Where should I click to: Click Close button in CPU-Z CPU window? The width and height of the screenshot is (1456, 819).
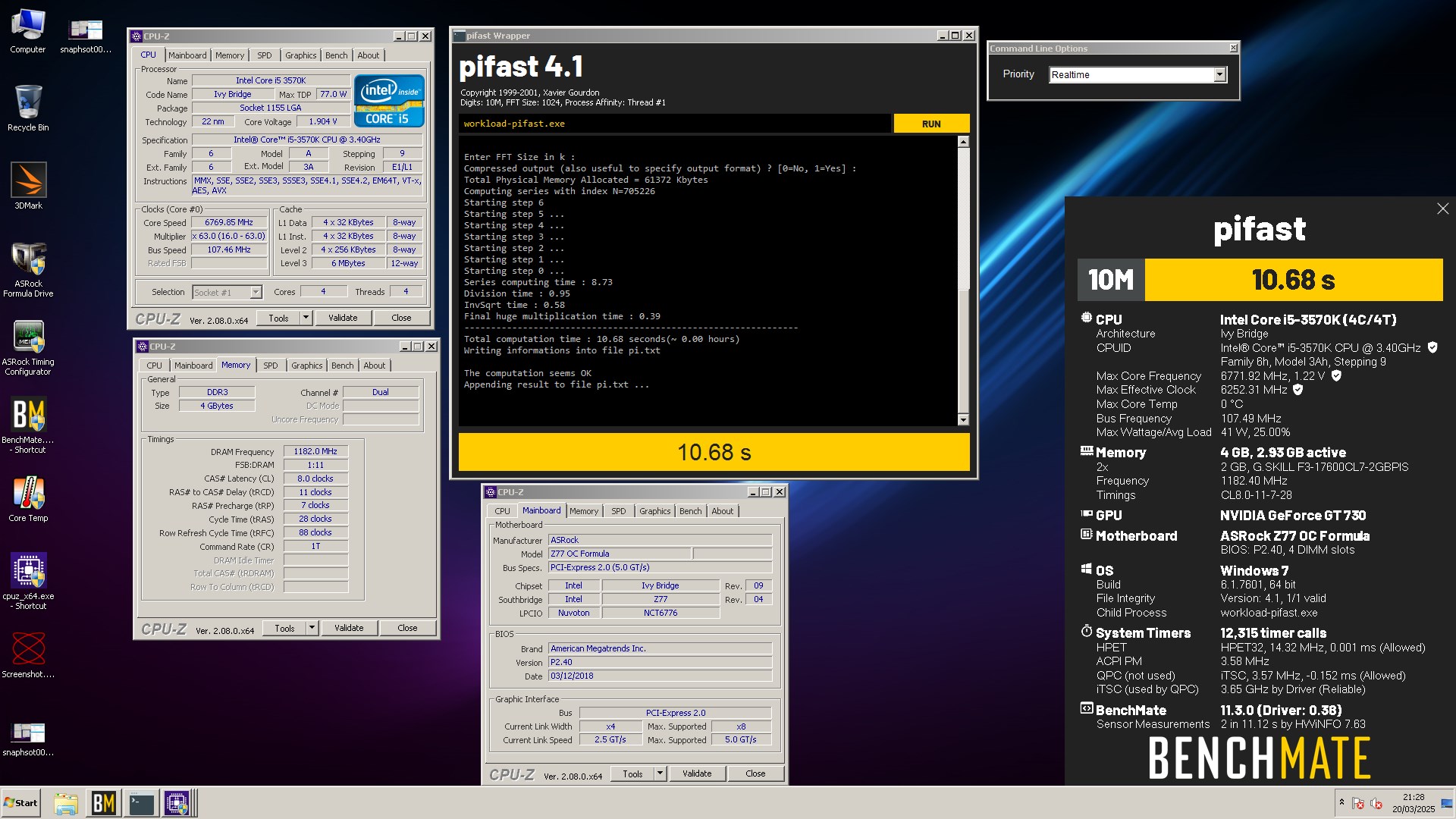(401, 318)
